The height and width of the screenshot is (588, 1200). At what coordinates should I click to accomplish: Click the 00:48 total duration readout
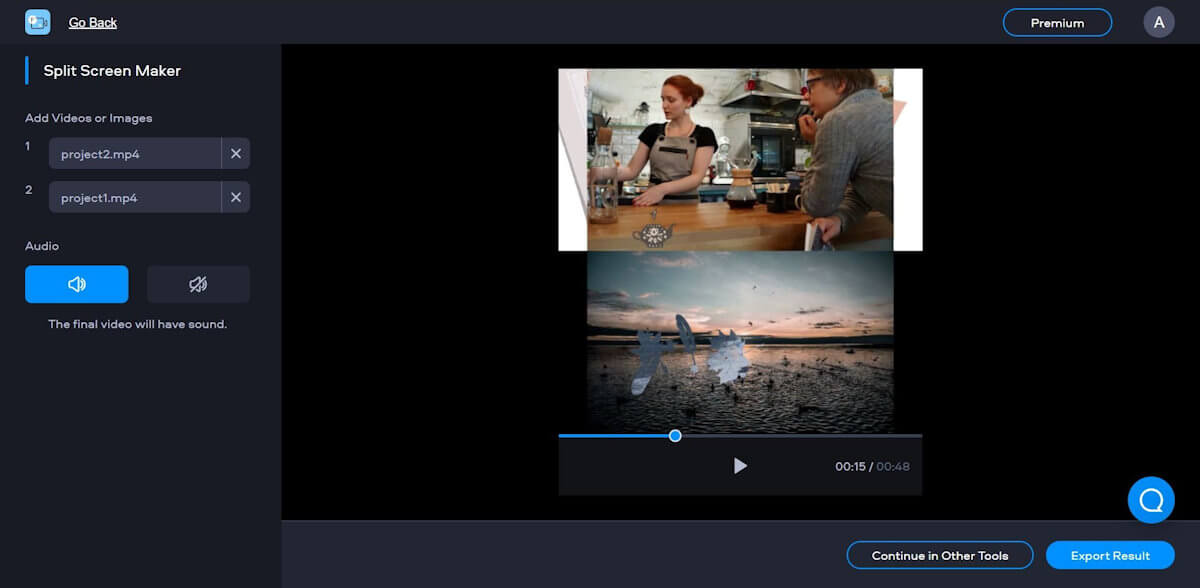pyautogui.click(x=893, y=467)
